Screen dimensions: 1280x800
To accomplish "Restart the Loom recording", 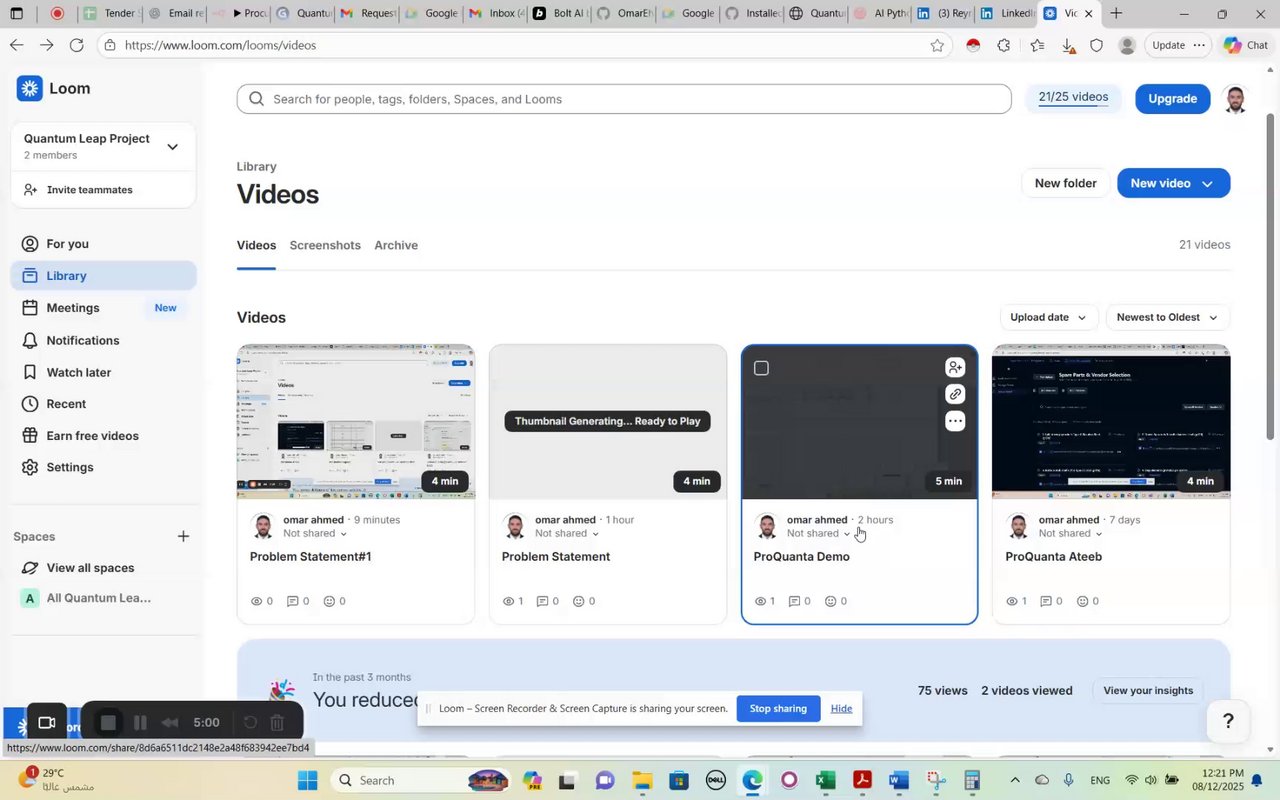I will click(250, 723).
